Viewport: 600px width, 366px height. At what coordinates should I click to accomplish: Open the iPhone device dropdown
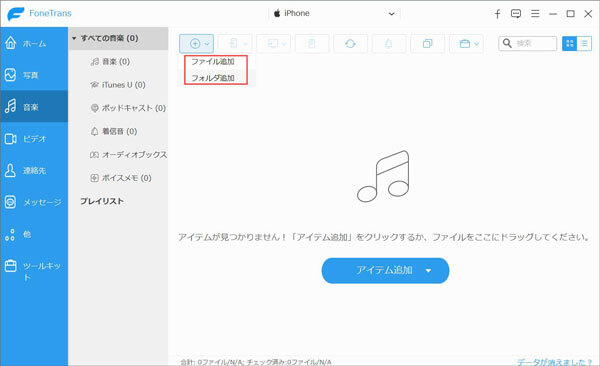tap(334, 14)
